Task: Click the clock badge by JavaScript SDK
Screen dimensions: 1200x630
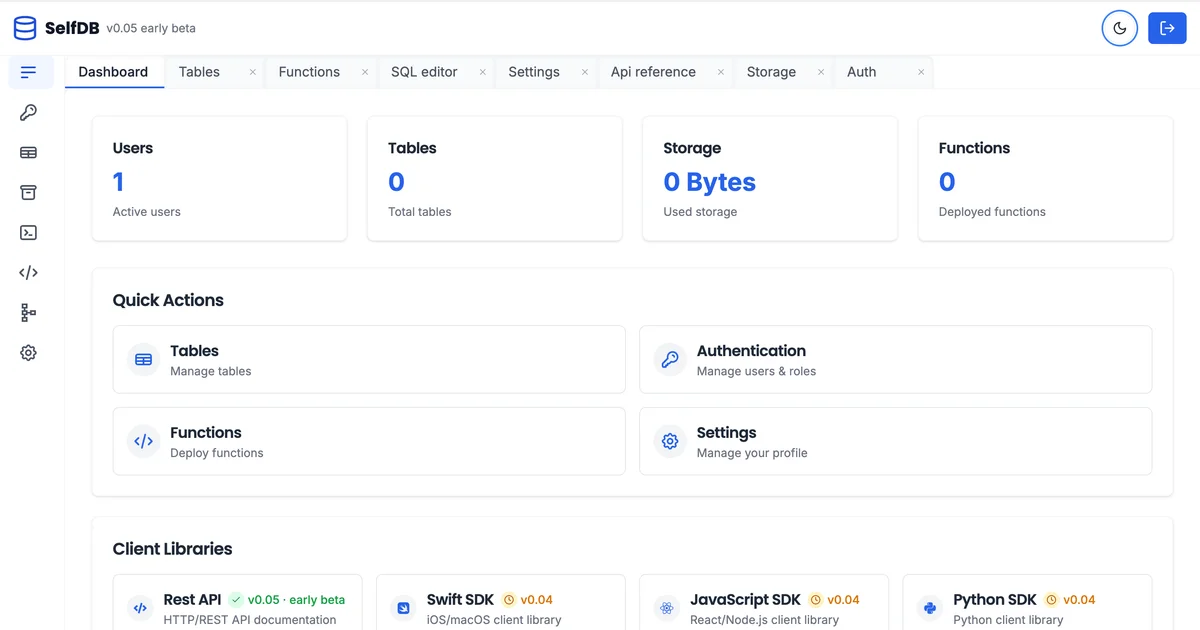Action: pyautogui.click(x=816, y=600)
